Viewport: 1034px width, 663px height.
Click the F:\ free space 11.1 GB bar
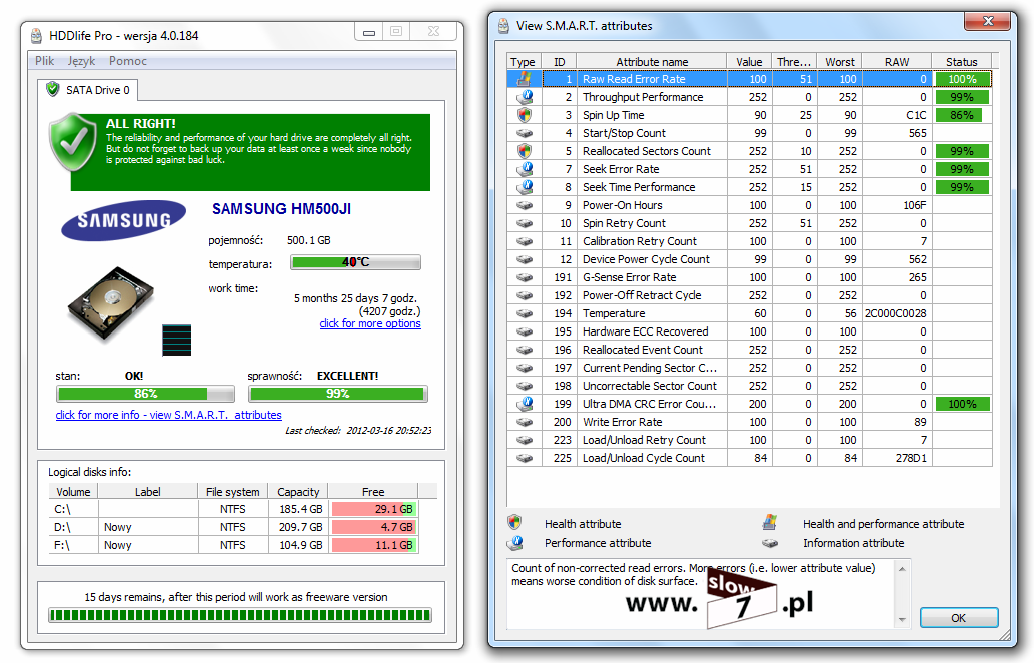[374, 545]
